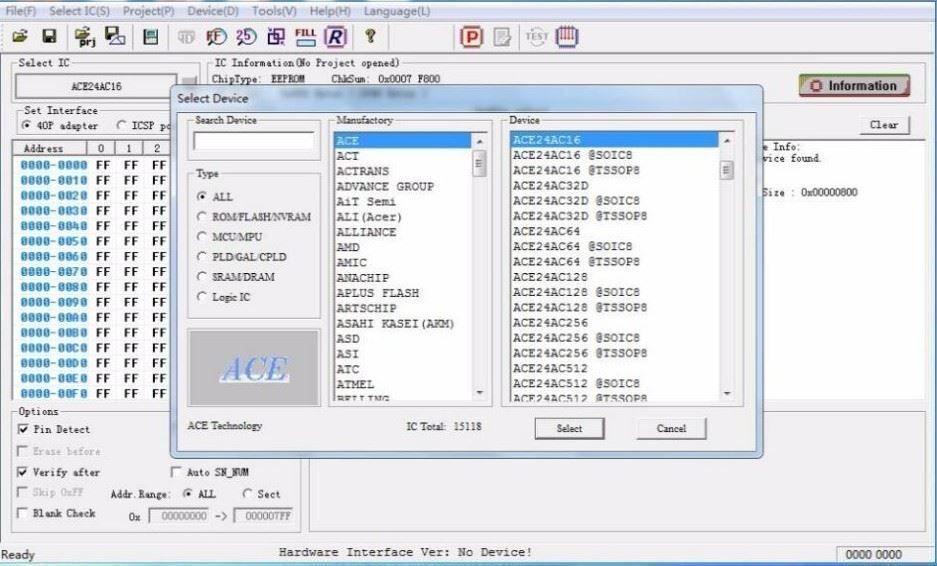
Task: Click the open file folder icon
Action: 20,37
